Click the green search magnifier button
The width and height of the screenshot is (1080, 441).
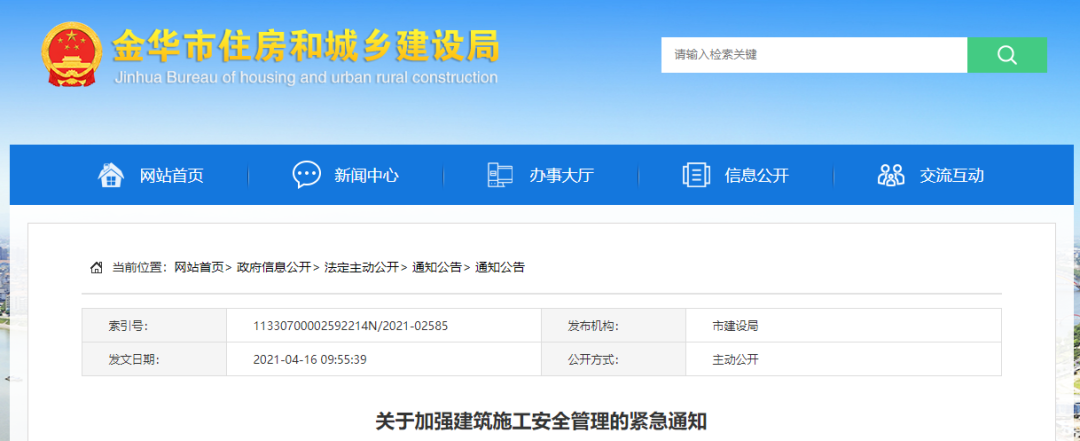1007,55
